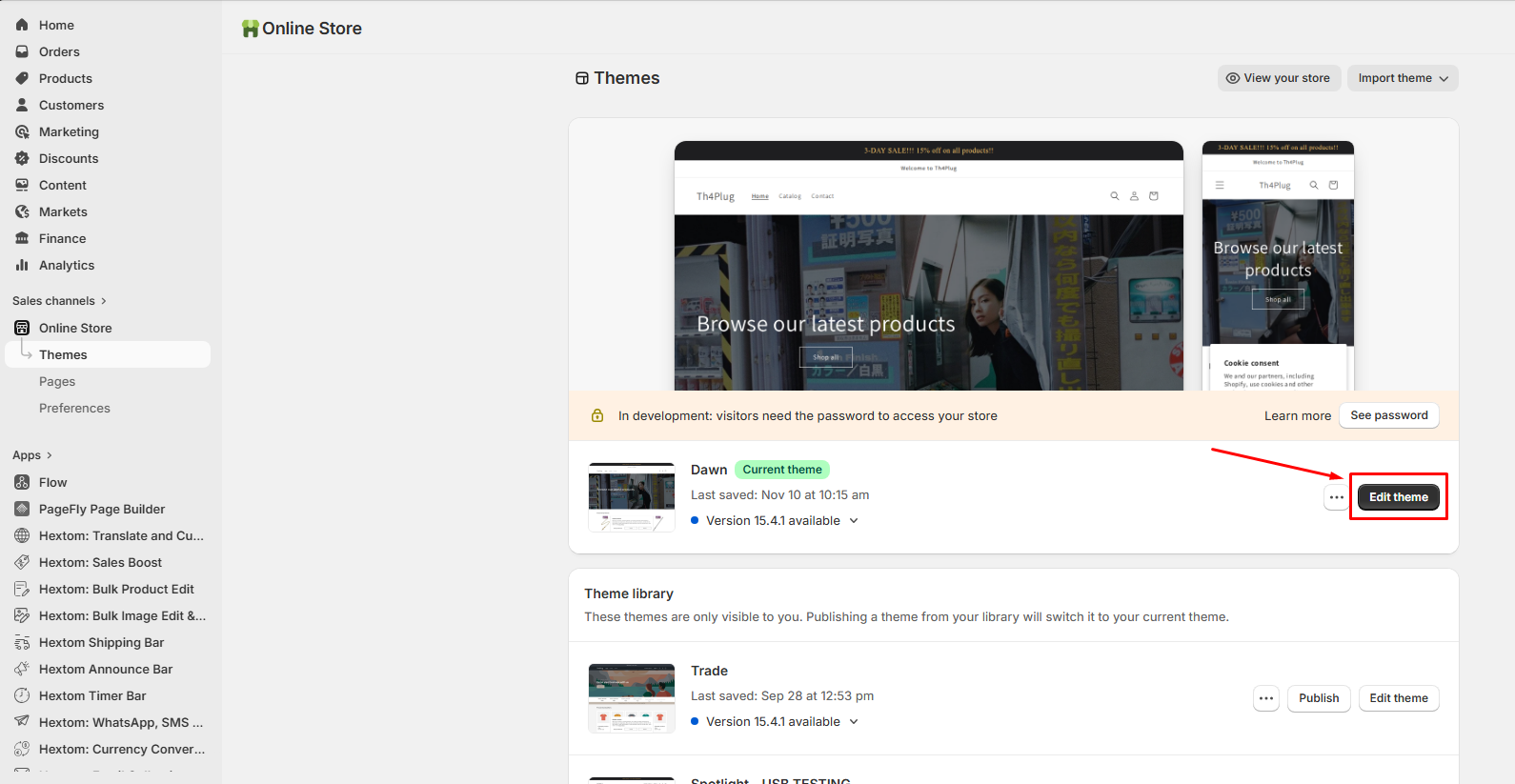
Task: Click the Orders inbox icon
Action: point(22,51)
